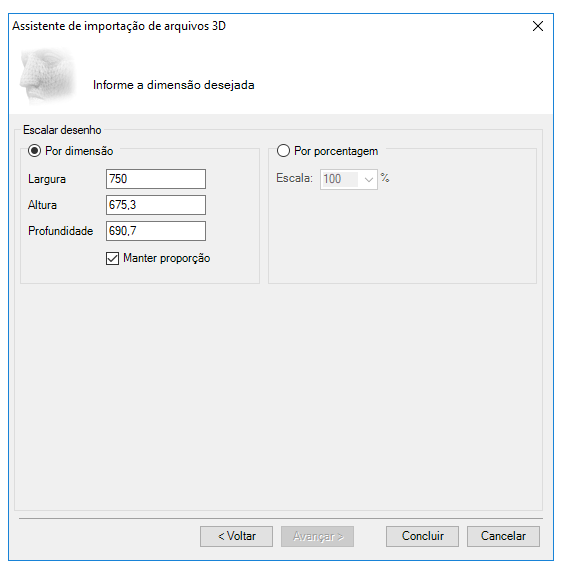Viewport: 566px width, 571px height.
Task: Close the 3D import wizard dialog
Action: tap(538, 26)
